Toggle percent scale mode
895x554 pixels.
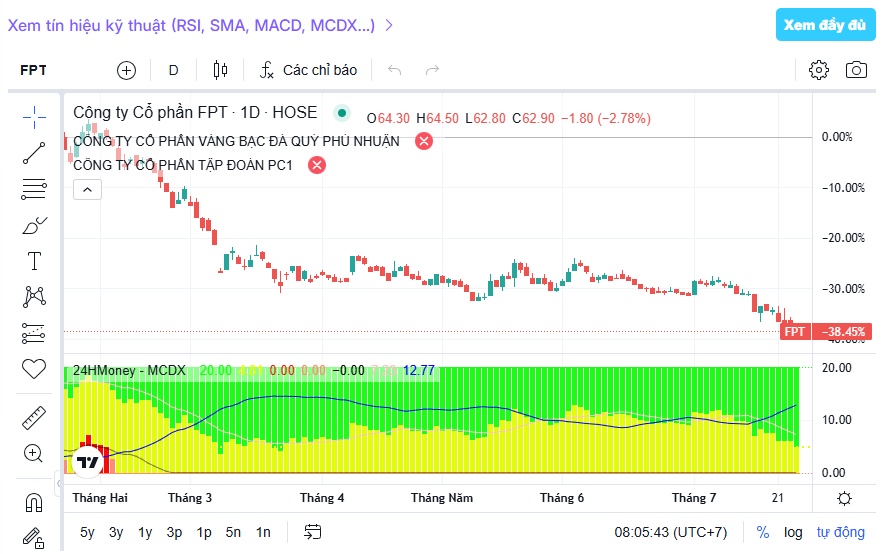tap(763, 532)
